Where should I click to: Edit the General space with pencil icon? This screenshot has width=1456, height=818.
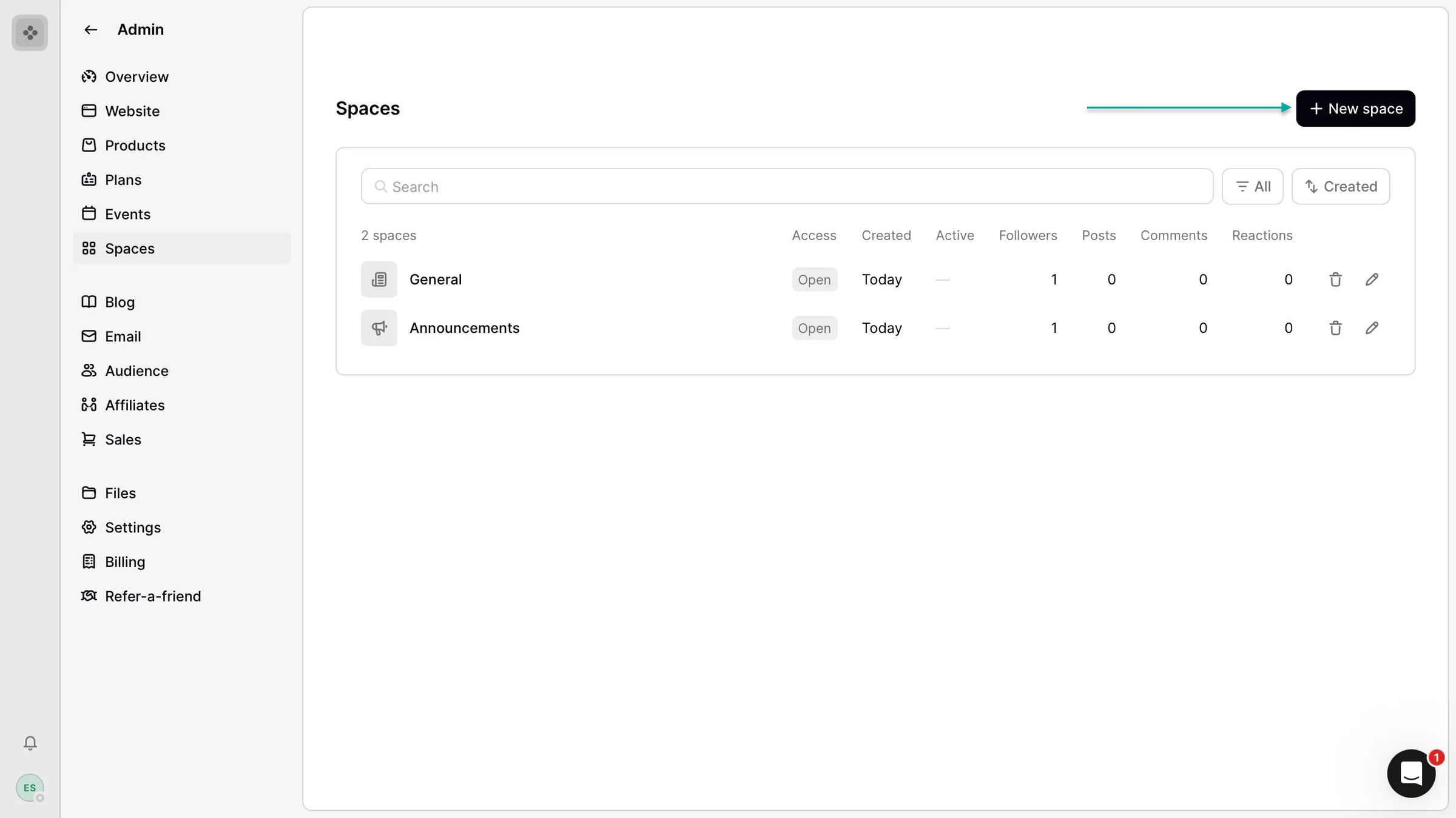(1372, 280)
